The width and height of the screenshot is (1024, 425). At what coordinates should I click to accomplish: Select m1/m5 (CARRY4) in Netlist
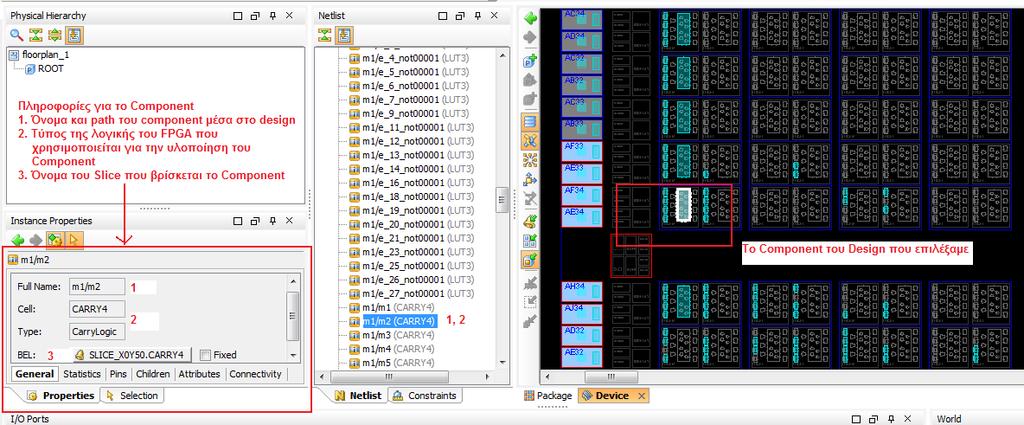tap(398, 362)
